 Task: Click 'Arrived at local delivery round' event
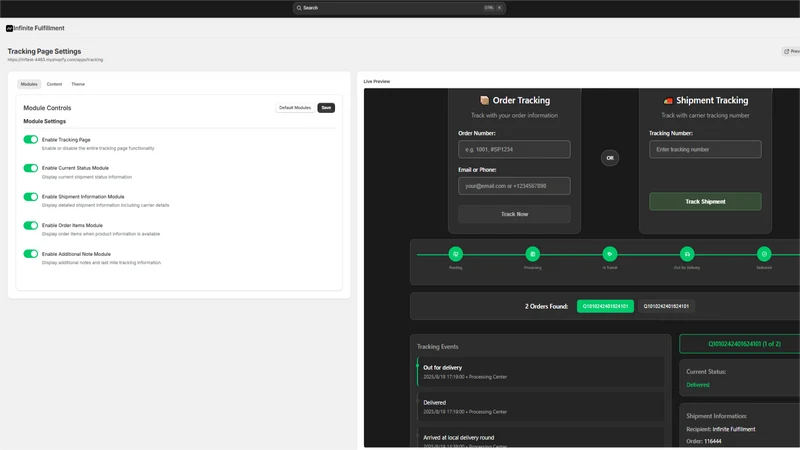[x=540, y=438]
